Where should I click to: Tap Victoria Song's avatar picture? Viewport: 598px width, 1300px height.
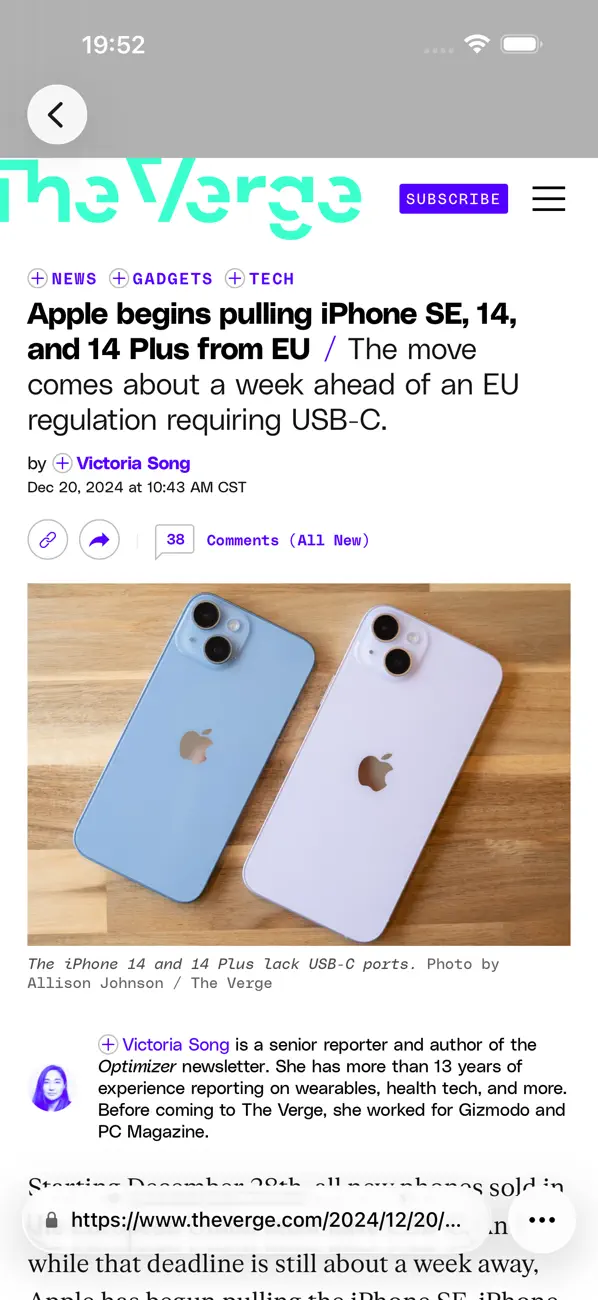53,1088
